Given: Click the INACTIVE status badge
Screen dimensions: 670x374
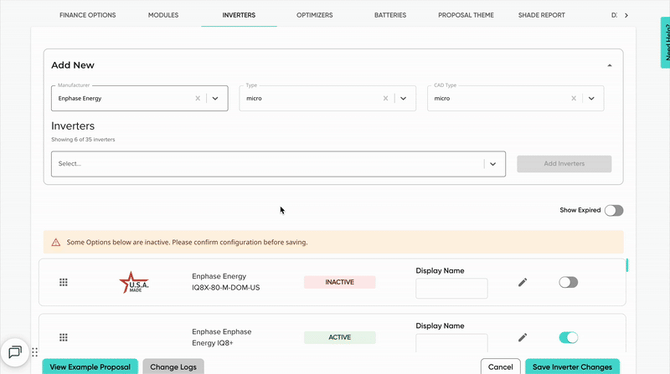Looking at the screenshot, I should [x=340, y=282].
